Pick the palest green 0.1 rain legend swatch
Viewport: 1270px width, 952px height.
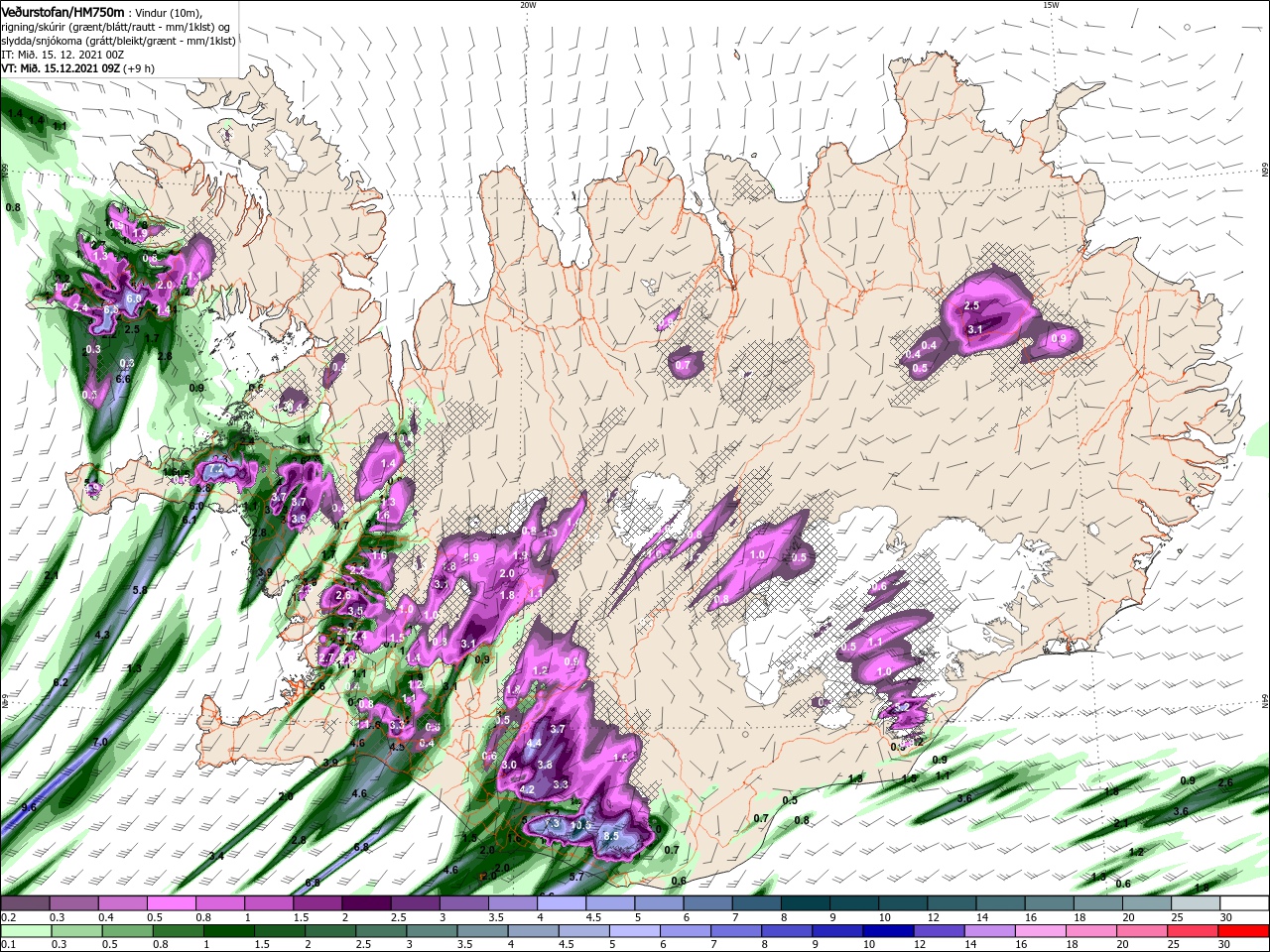(25, 931)
